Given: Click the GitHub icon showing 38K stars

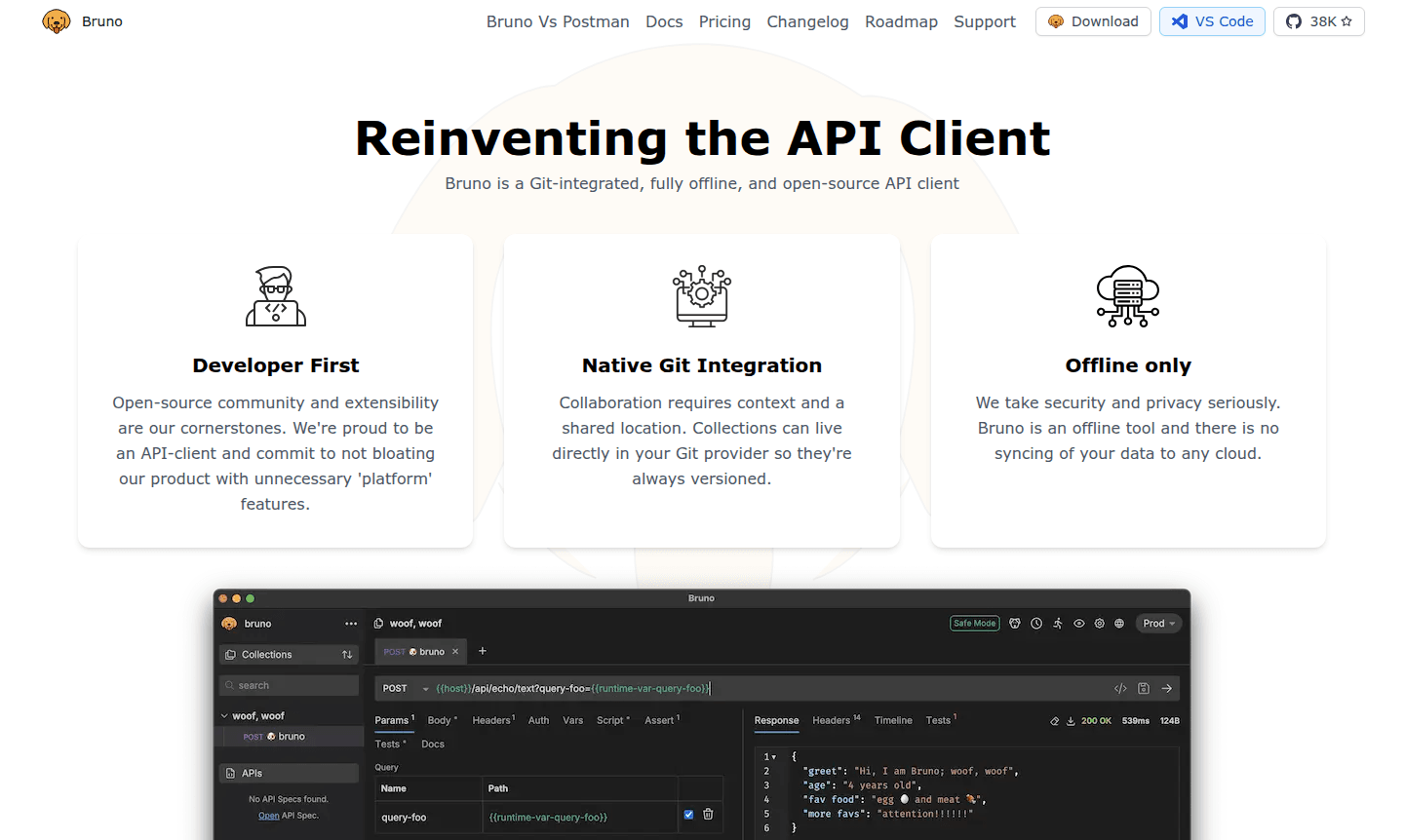Looking at the screenshot, I should pos(1318,20).
